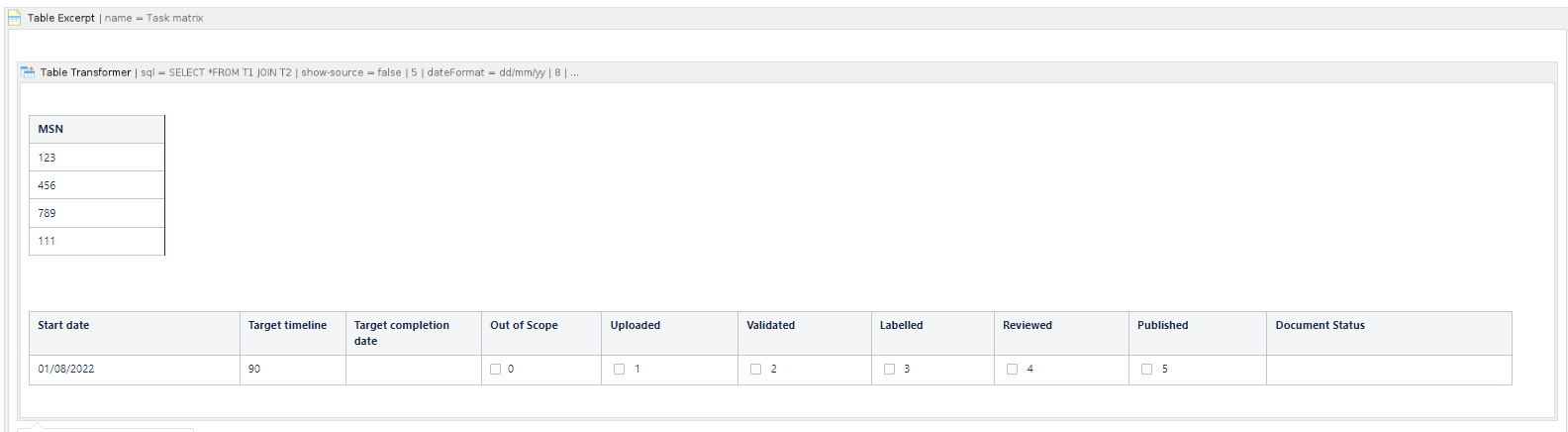This screenshot has height=432, width=1568.
Task: Open the MSN link 123
Action: coord(47,158)
